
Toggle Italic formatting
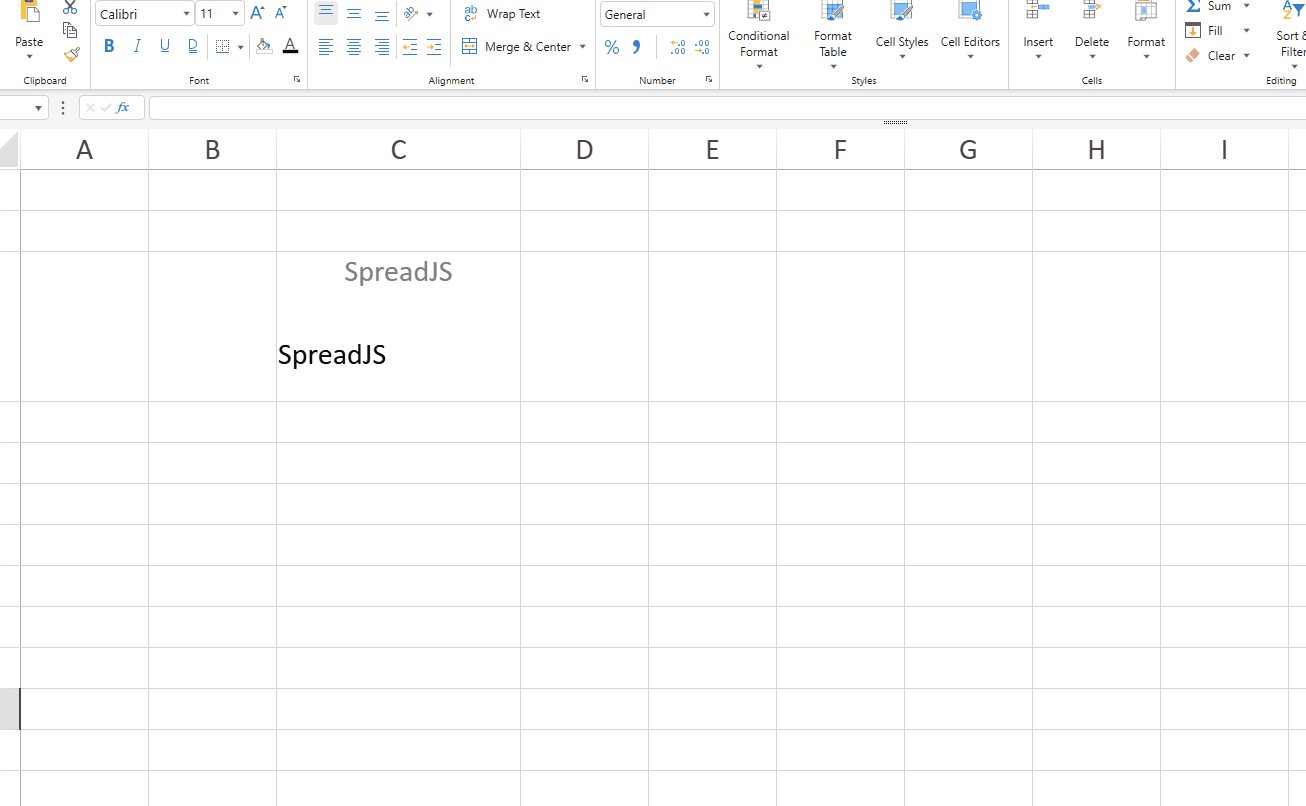[x=137, y=46]
